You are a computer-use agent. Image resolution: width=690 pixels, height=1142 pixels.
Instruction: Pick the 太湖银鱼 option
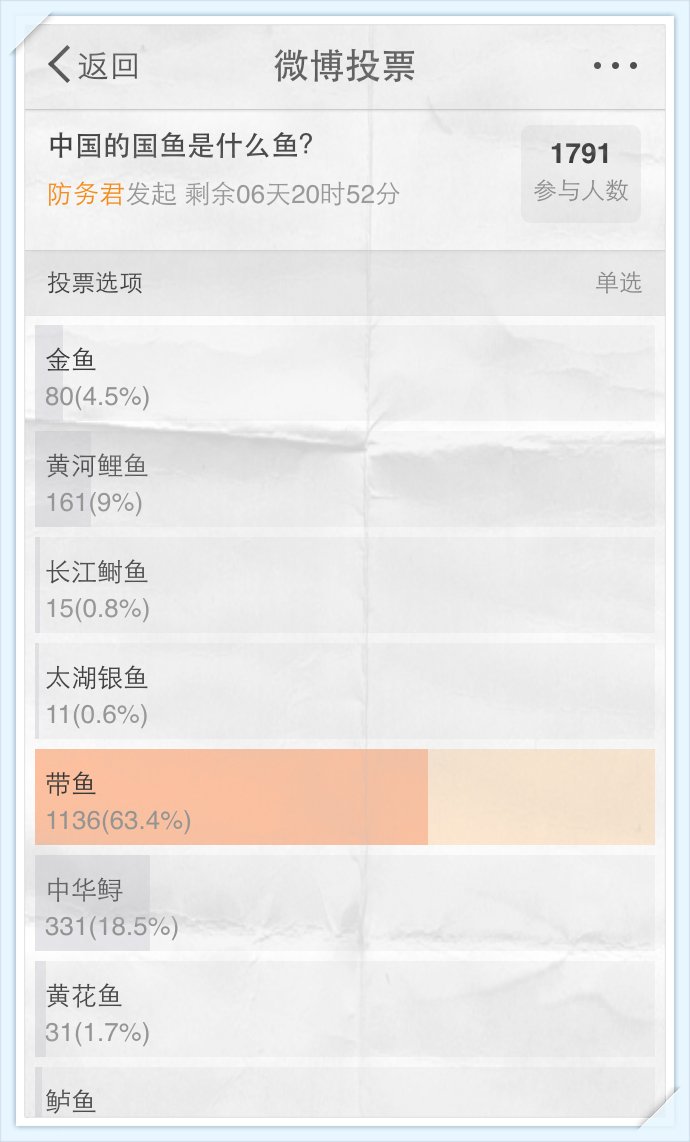(345, 691)
